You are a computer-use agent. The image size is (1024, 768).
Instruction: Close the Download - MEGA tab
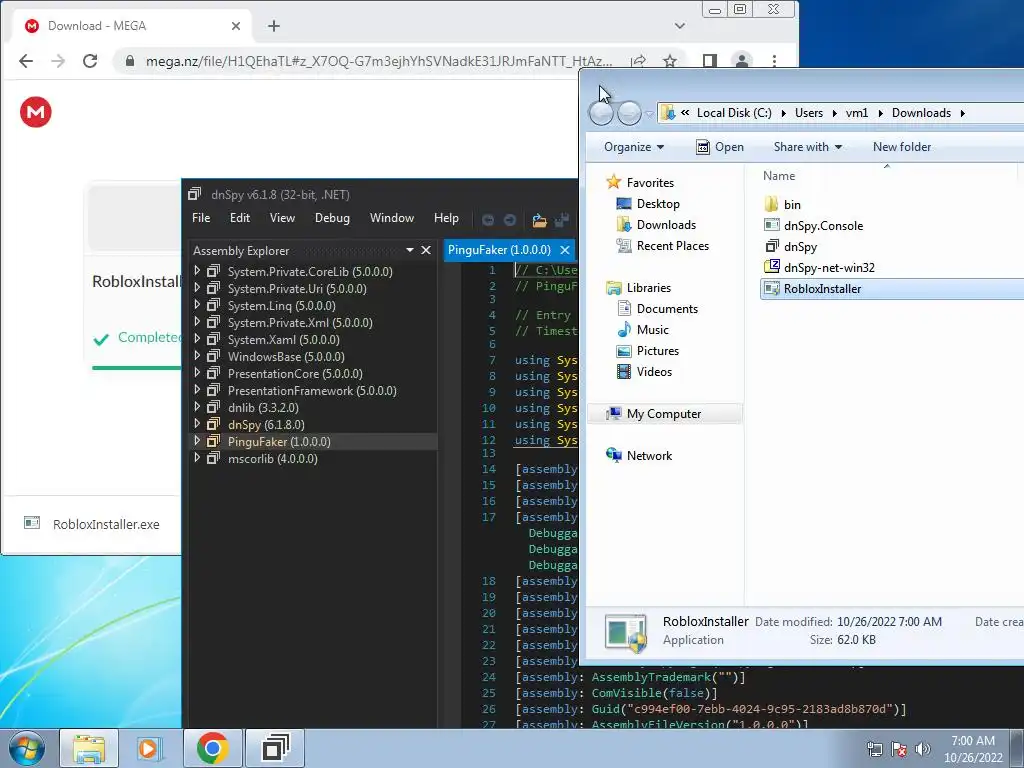point(236,25)
